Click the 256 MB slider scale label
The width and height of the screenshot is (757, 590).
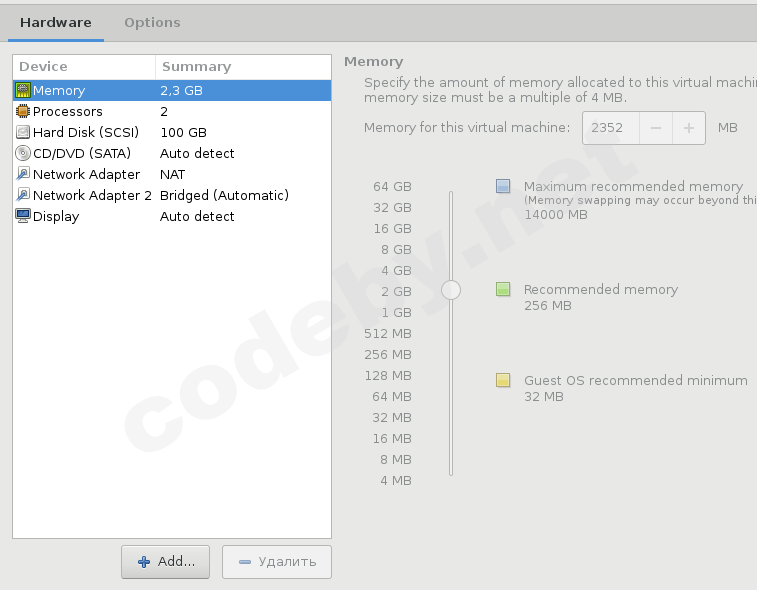(388, 354)
